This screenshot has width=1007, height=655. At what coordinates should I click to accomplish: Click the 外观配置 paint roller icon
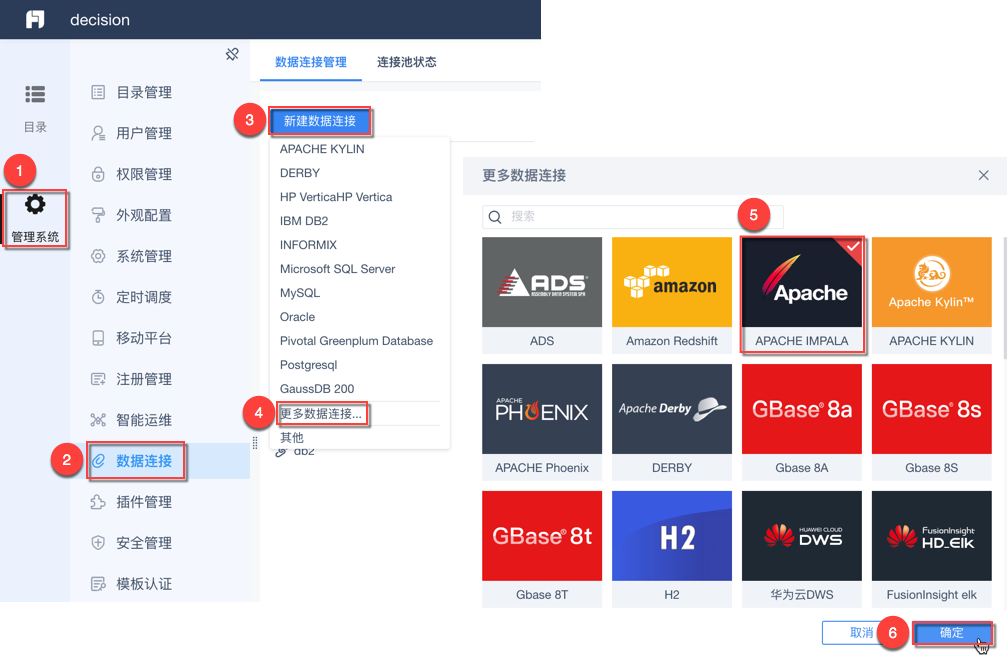(x=98, y=215)
